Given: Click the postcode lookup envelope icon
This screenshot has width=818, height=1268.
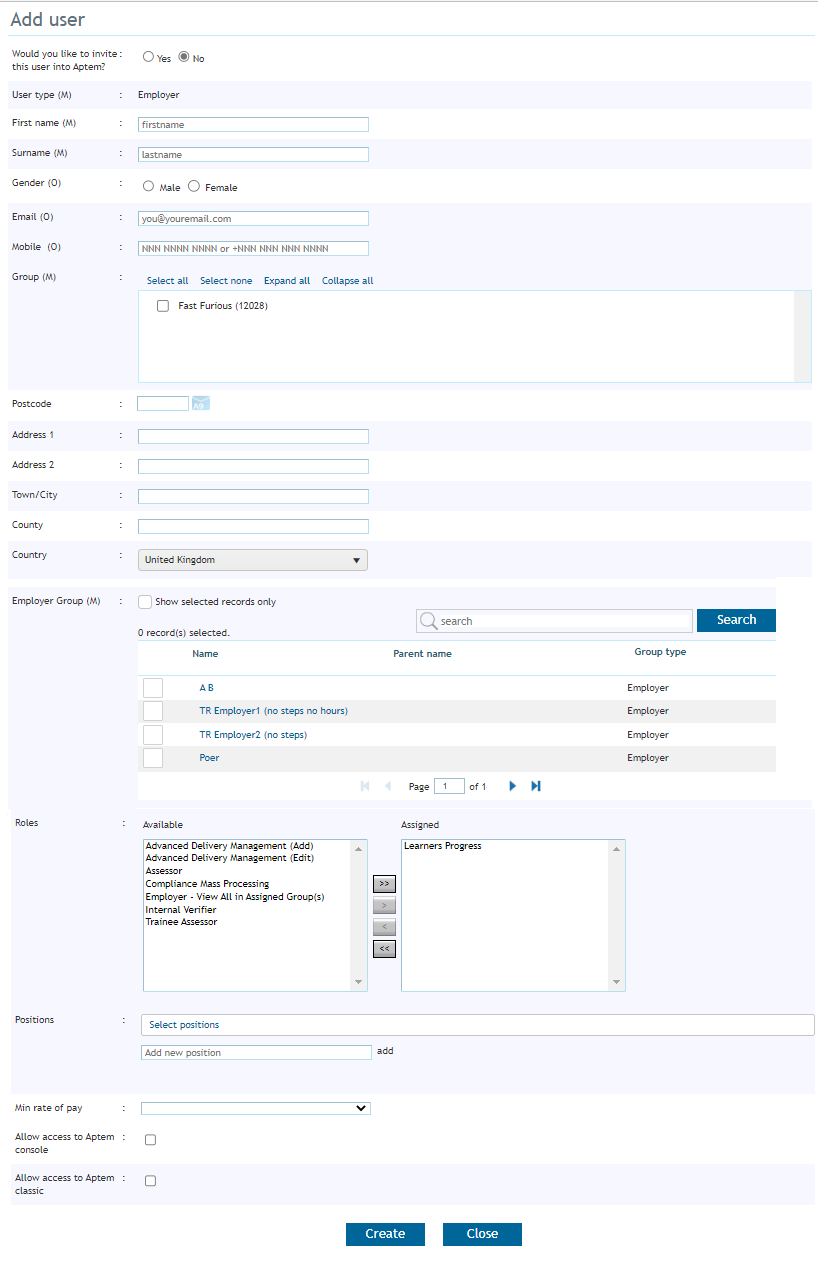Looking at the screenshot, I should pos(201,403).
